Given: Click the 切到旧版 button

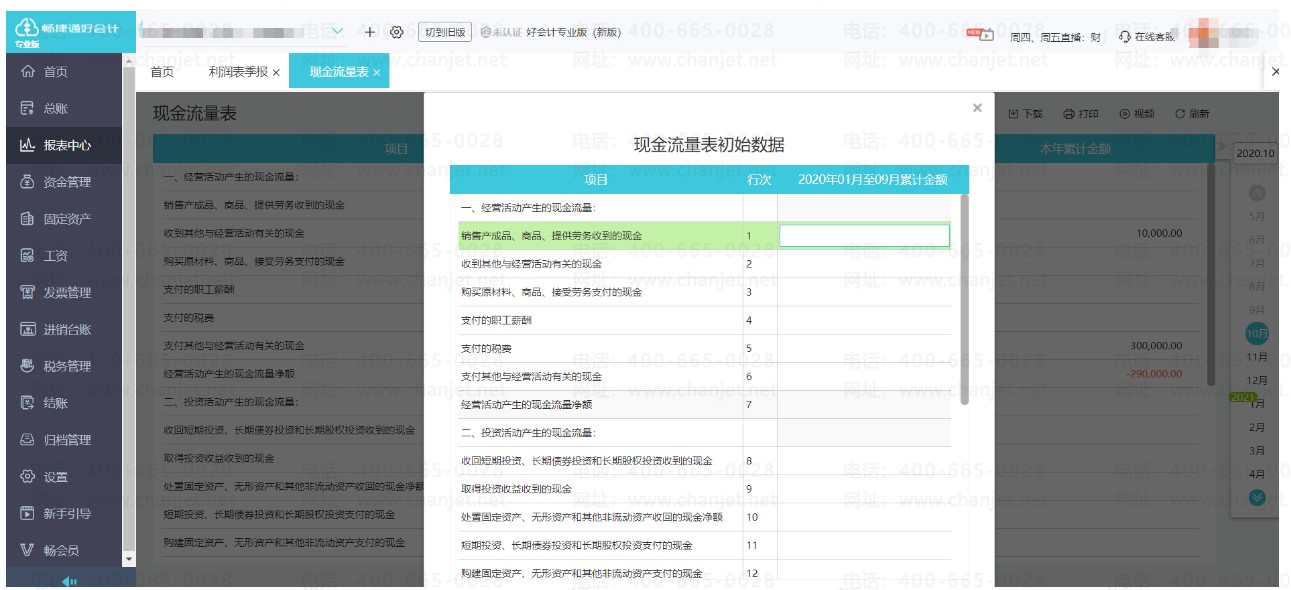Looking at the screenshot, I should pos(444,32).
